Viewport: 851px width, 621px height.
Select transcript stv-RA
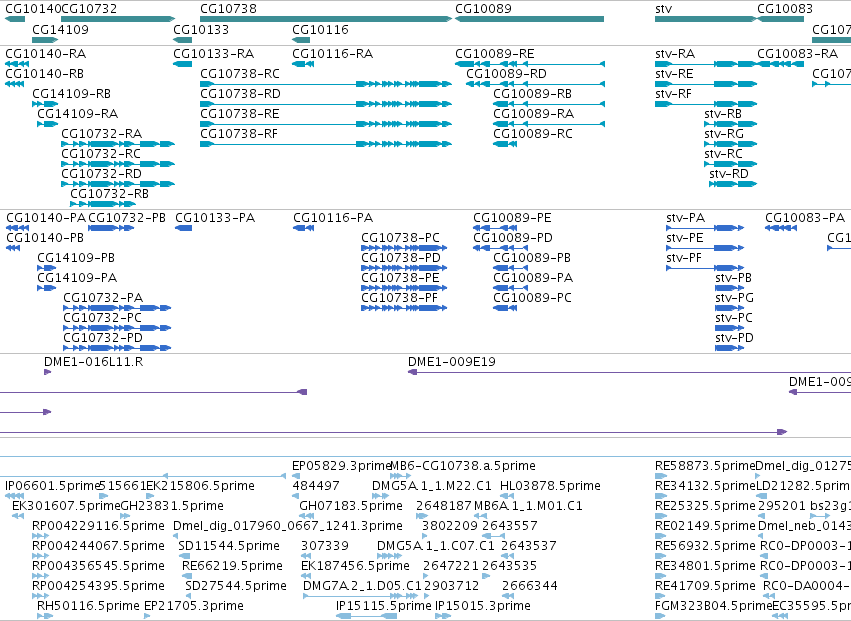pyautogui.click(x=675, y=54)
